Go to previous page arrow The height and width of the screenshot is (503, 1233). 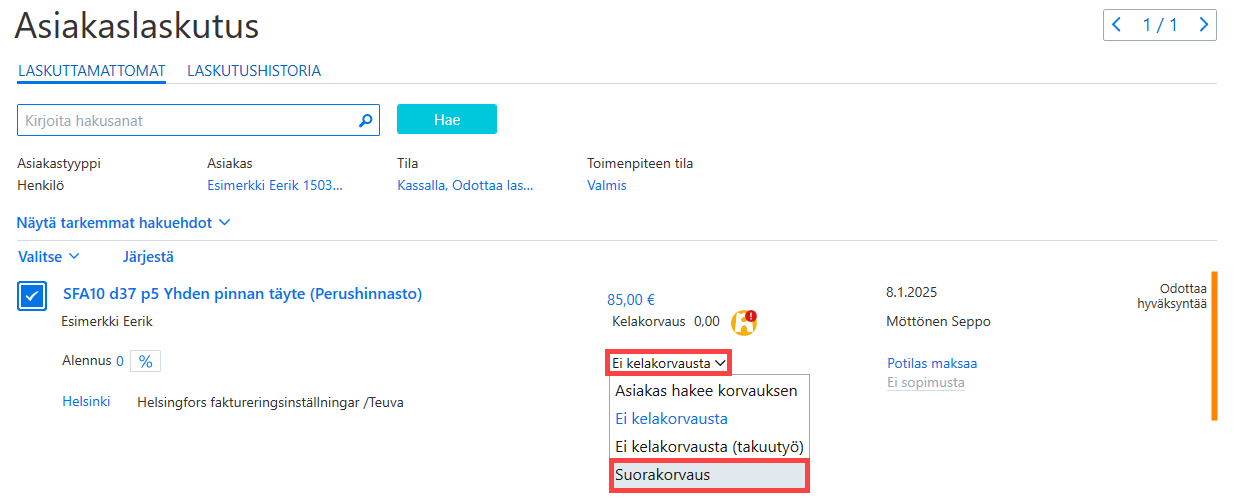pos(1118,25)
